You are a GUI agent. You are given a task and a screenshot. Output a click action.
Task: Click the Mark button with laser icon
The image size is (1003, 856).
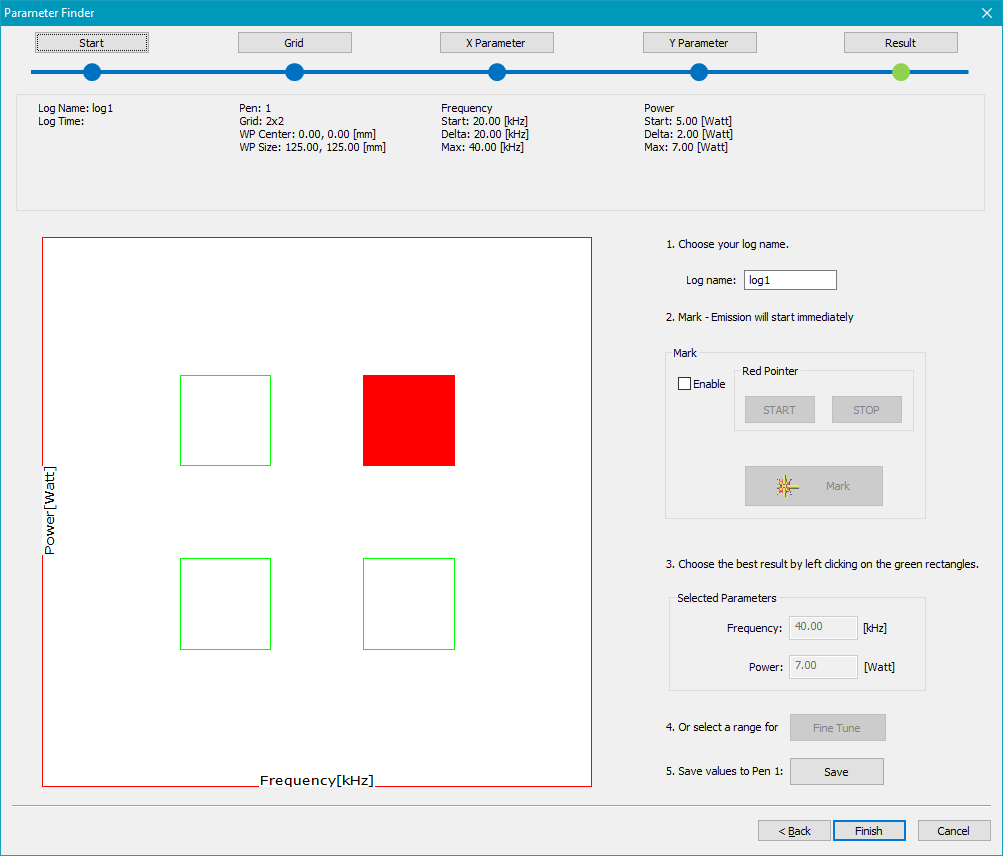click(813, 486)
